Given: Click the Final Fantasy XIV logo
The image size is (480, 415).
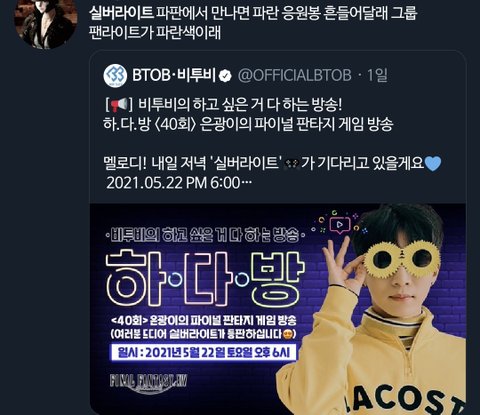Looking at the screenshot, I should point(148,382).
